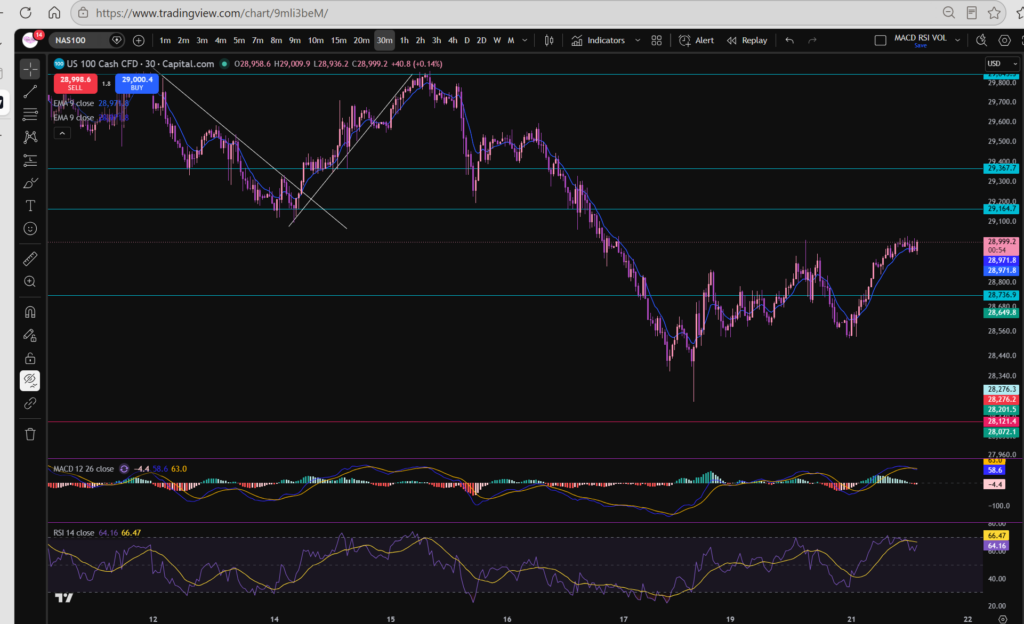Select the ruler measure tool
This screenshot has height=624, width=1024.
click(x=30, y=258)
